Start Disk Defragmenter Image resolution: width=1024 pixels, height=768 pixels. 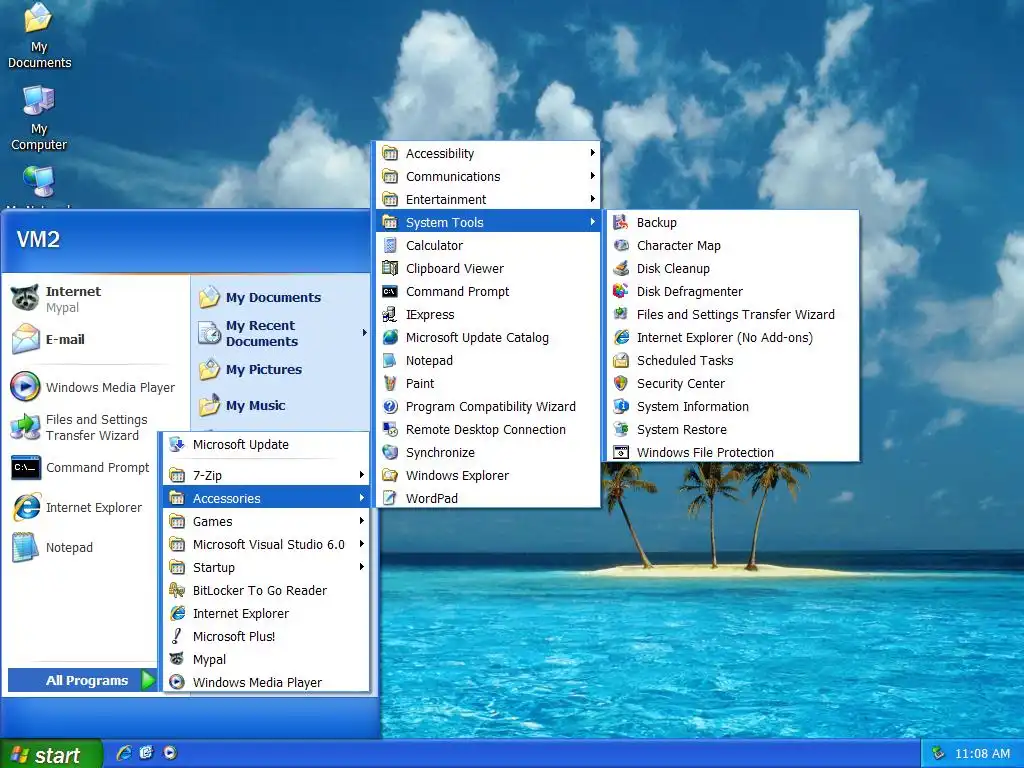[733, 291]
